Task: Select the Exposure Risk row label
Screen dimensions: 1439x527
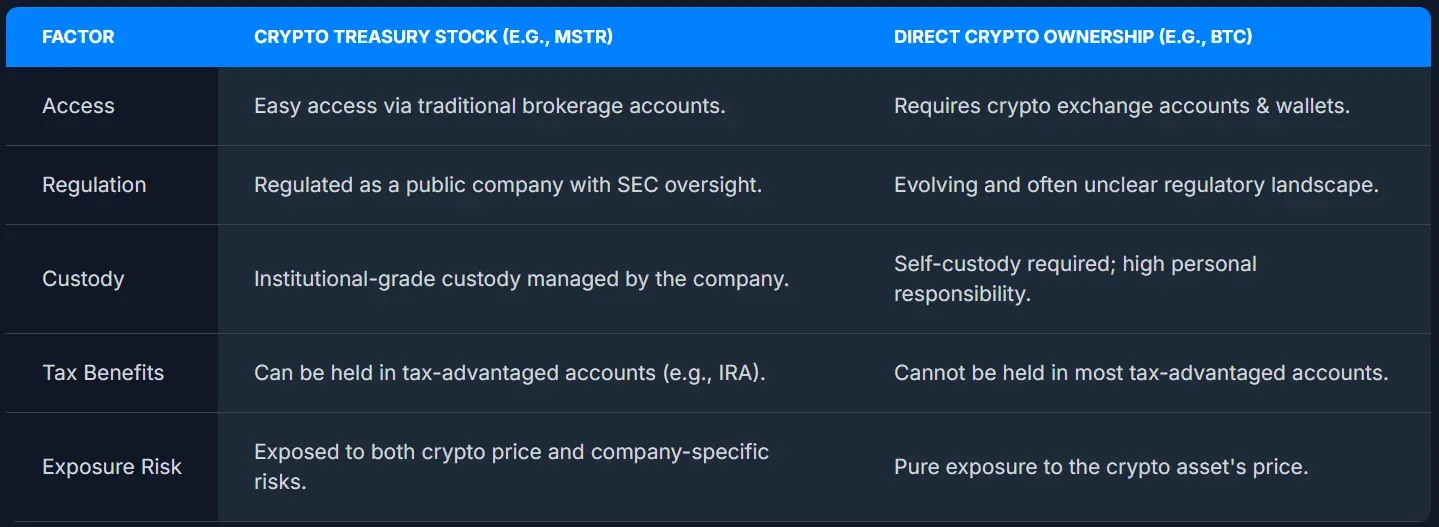Action: coord(112,467)
